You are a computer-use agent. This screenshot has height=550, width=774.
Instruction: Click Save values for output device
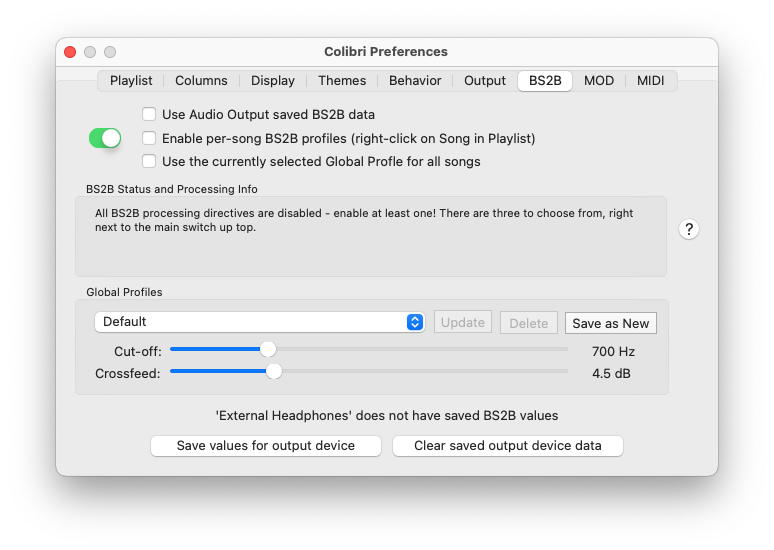tap(266, 446)
